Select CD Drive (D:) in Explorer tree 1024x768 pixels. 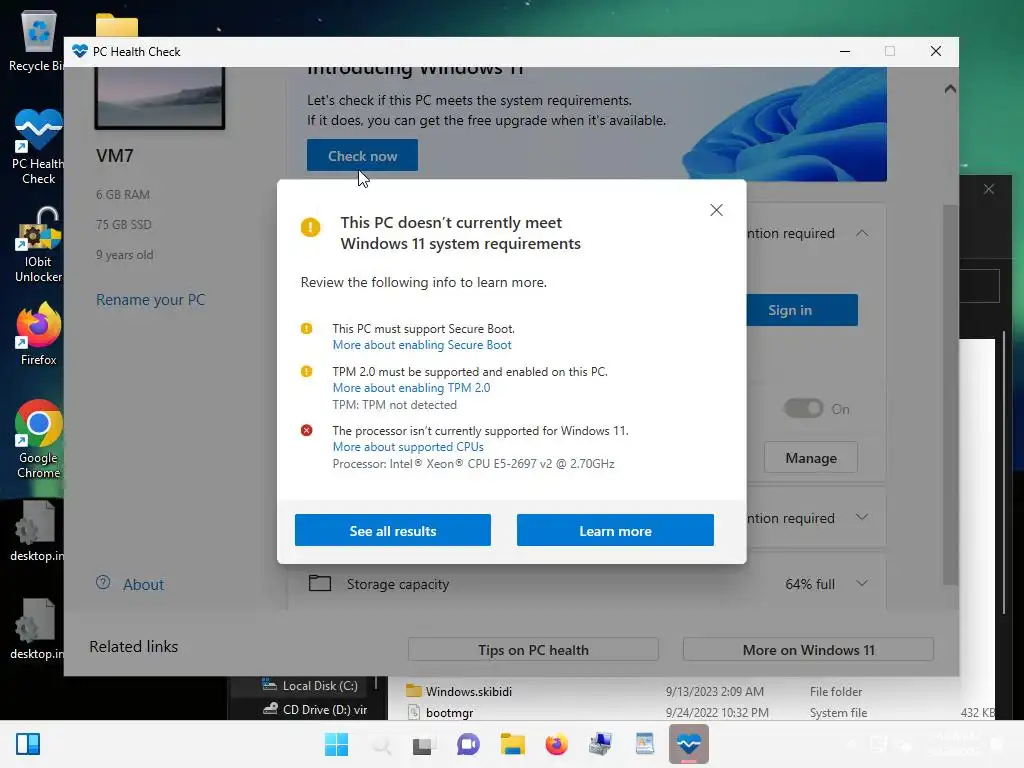coord(315,709)
